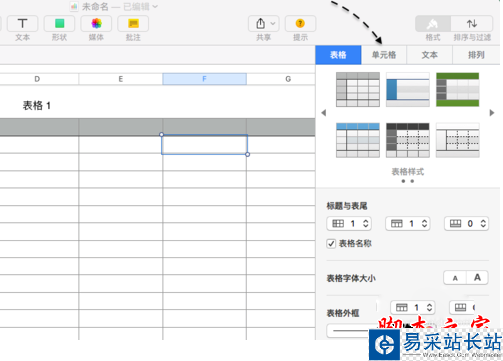The height and width of the screenshot is (361, 503).
Task: Decrease table font size with small A
Action: point(455,278)
